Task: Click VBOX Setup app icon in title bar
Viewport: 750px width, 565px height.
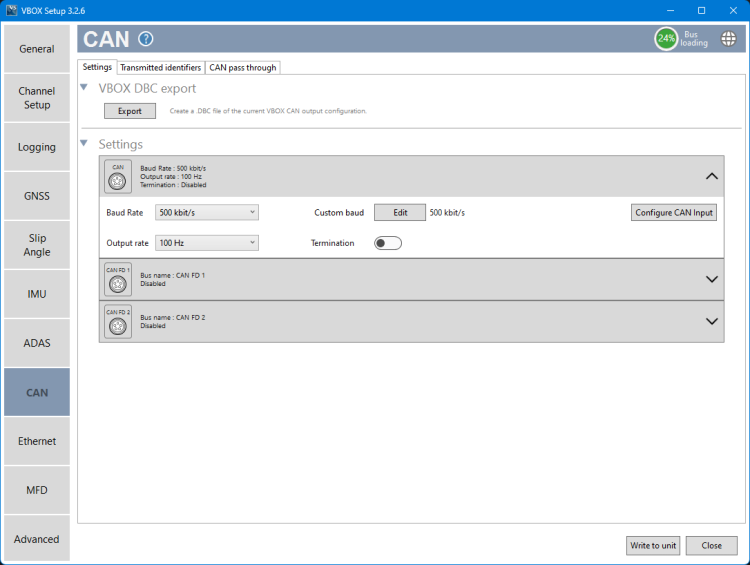Action: [11, 10]
